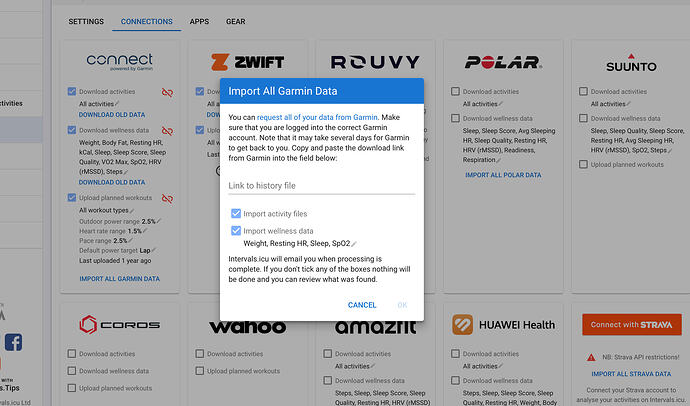Viewport: 690px width, 406px height.
Task: Enable Polar Download activities checkbox
Action: tap(455, 91)
